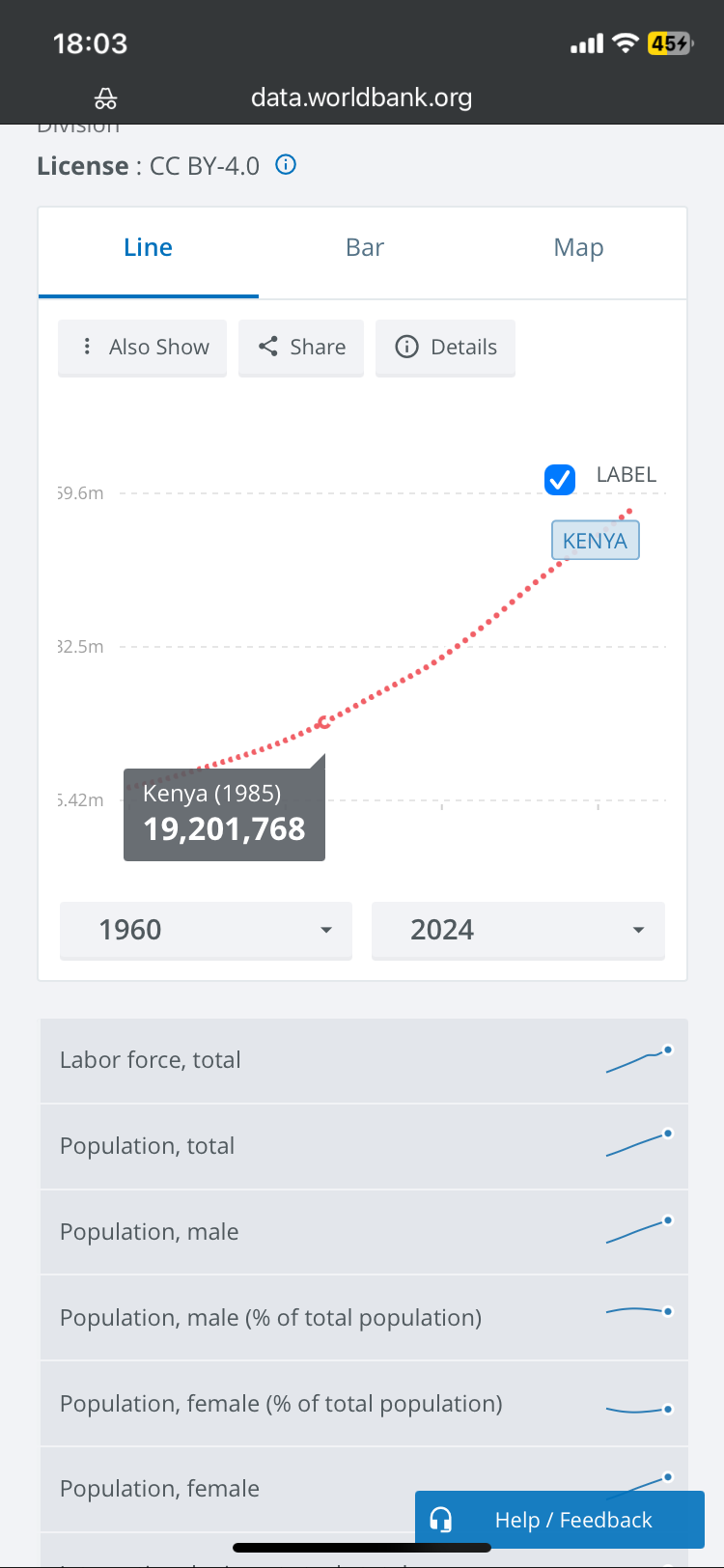724x1568 pixels.
Task: Click the three-dot Also Show icon
Action: click(x=87, y=347)
